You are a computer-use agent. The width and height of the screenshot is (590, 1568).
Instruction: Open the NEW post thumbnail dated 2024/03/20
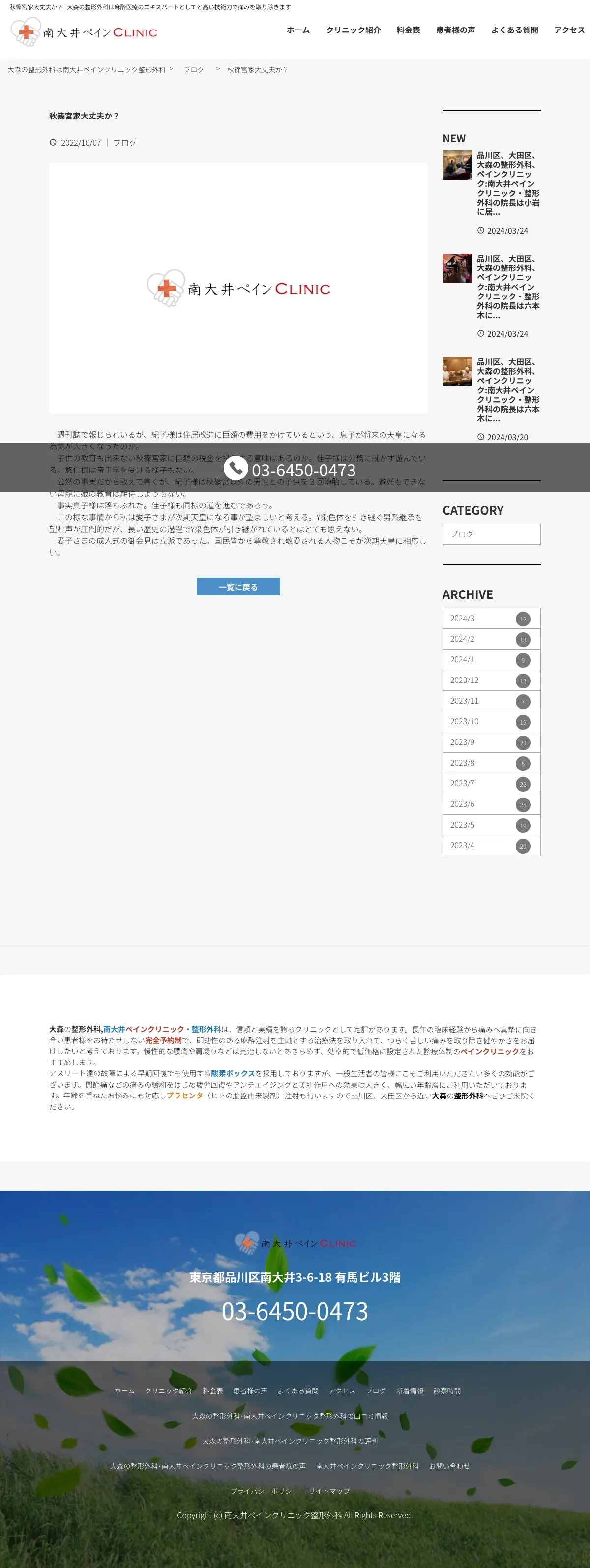(457, 372)
